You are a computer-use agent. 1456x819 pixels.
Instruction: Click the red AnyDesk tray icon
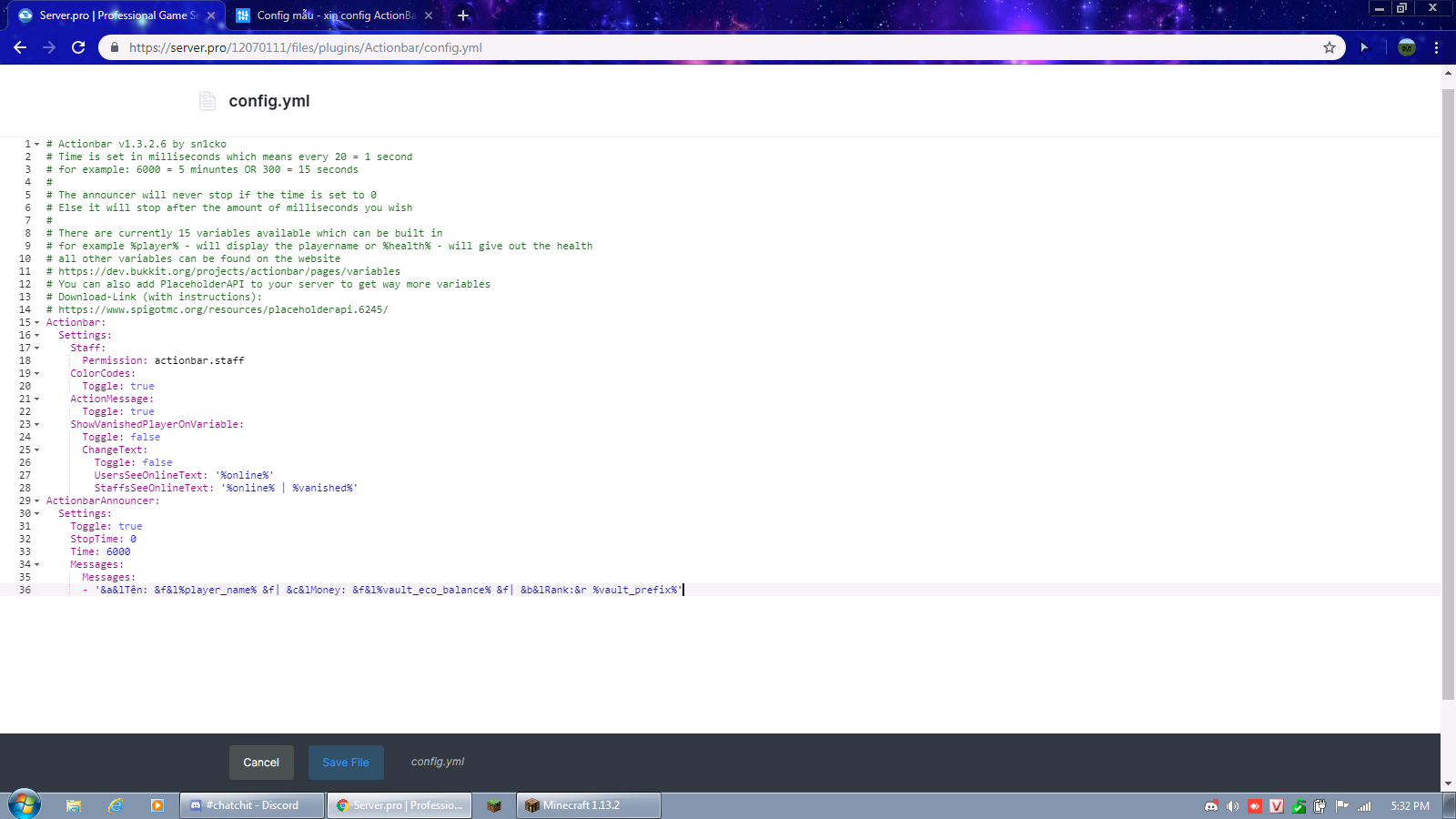point(1255,806)
